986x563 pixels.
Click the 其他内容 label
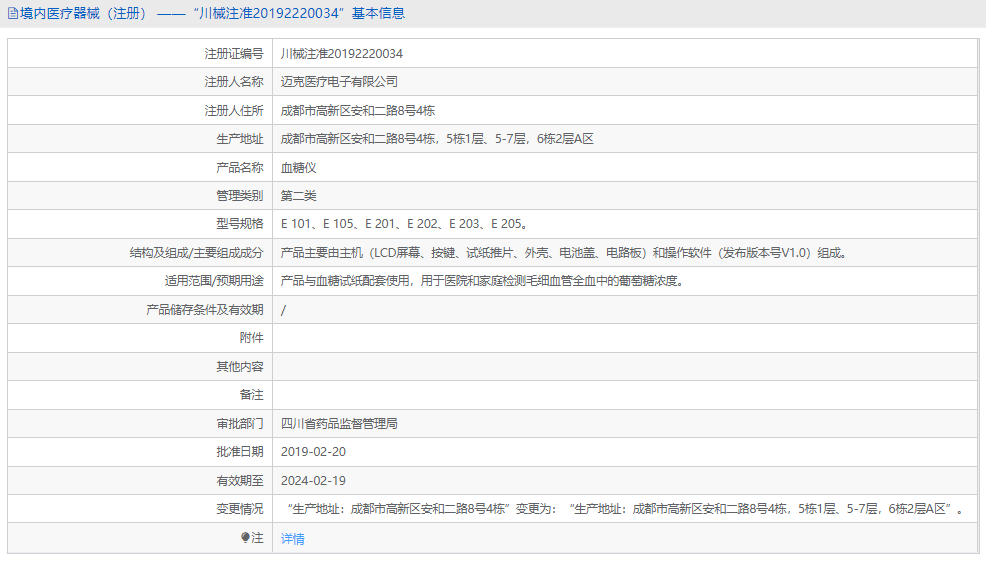(x=240, y=367)
